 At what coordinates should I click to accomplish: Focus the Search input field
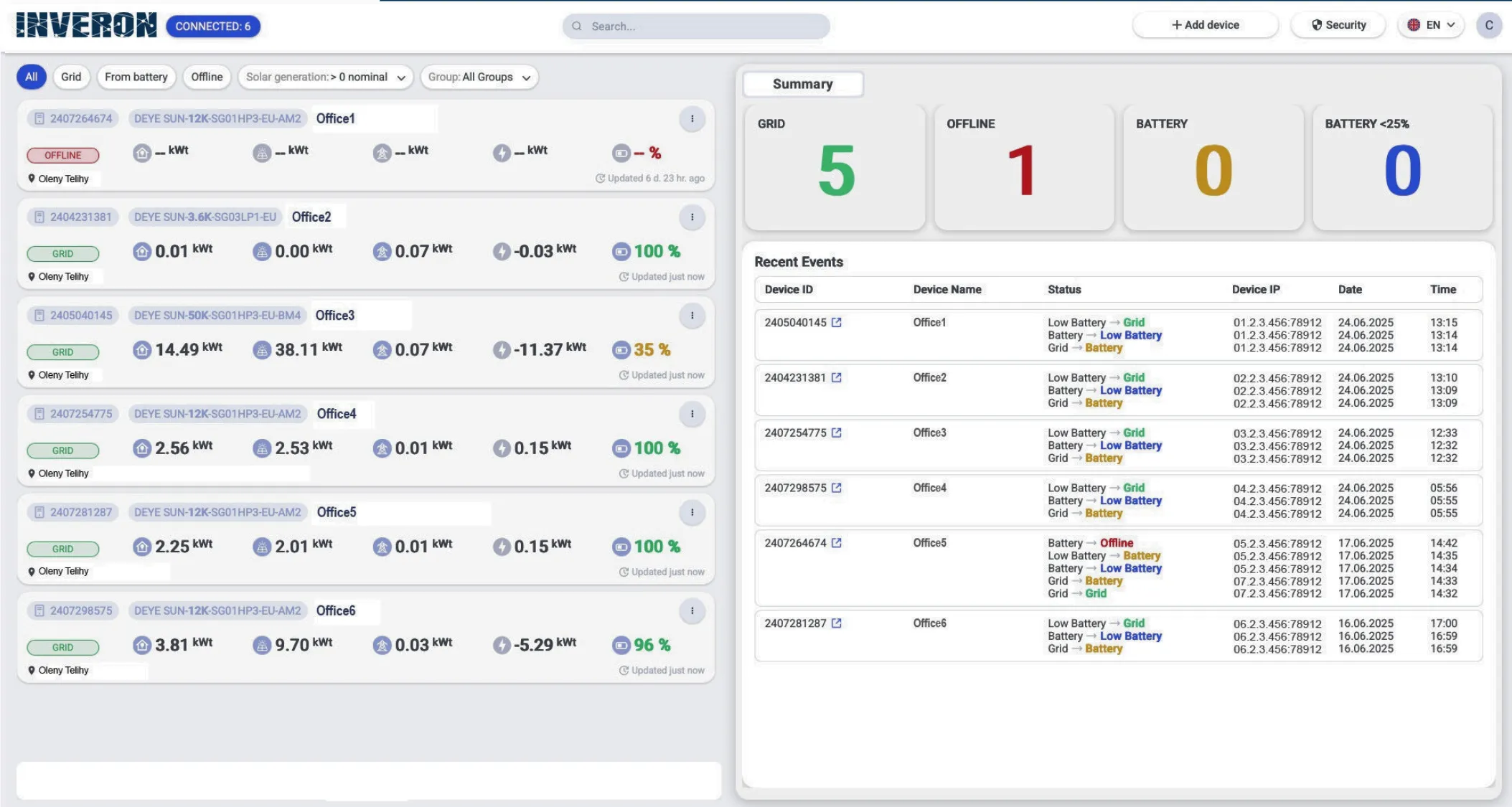coord(696,27)
